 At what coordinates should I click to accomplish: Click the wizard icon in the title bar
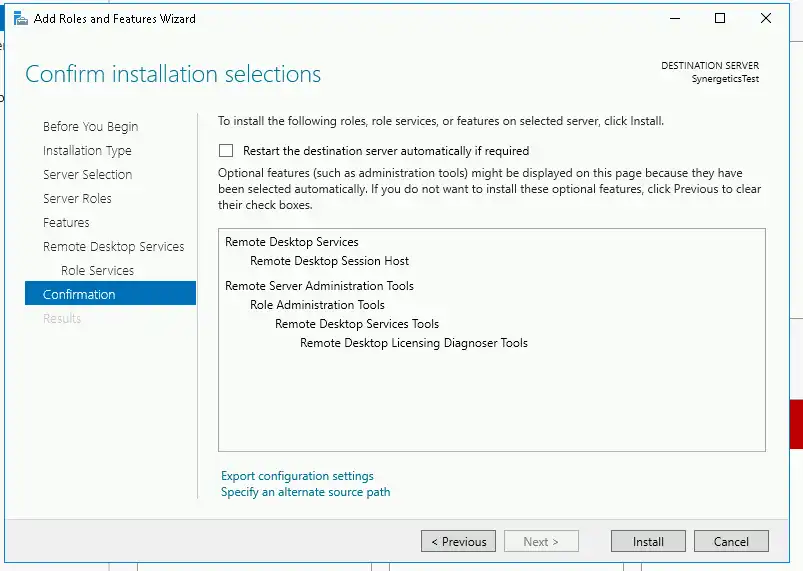tap(20, 19)
